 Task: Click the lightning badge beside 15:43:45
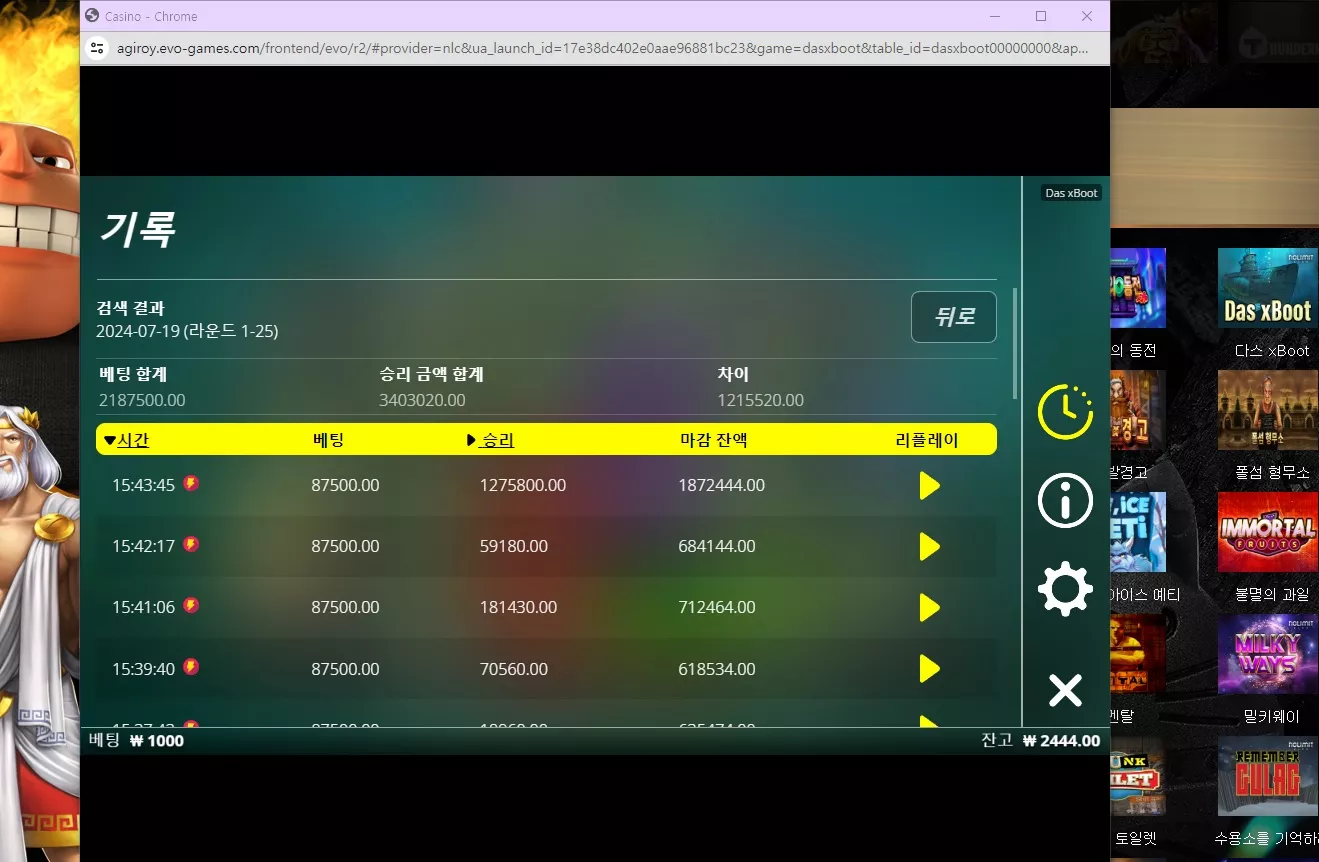pyautogui.click(x=191, y=484)
